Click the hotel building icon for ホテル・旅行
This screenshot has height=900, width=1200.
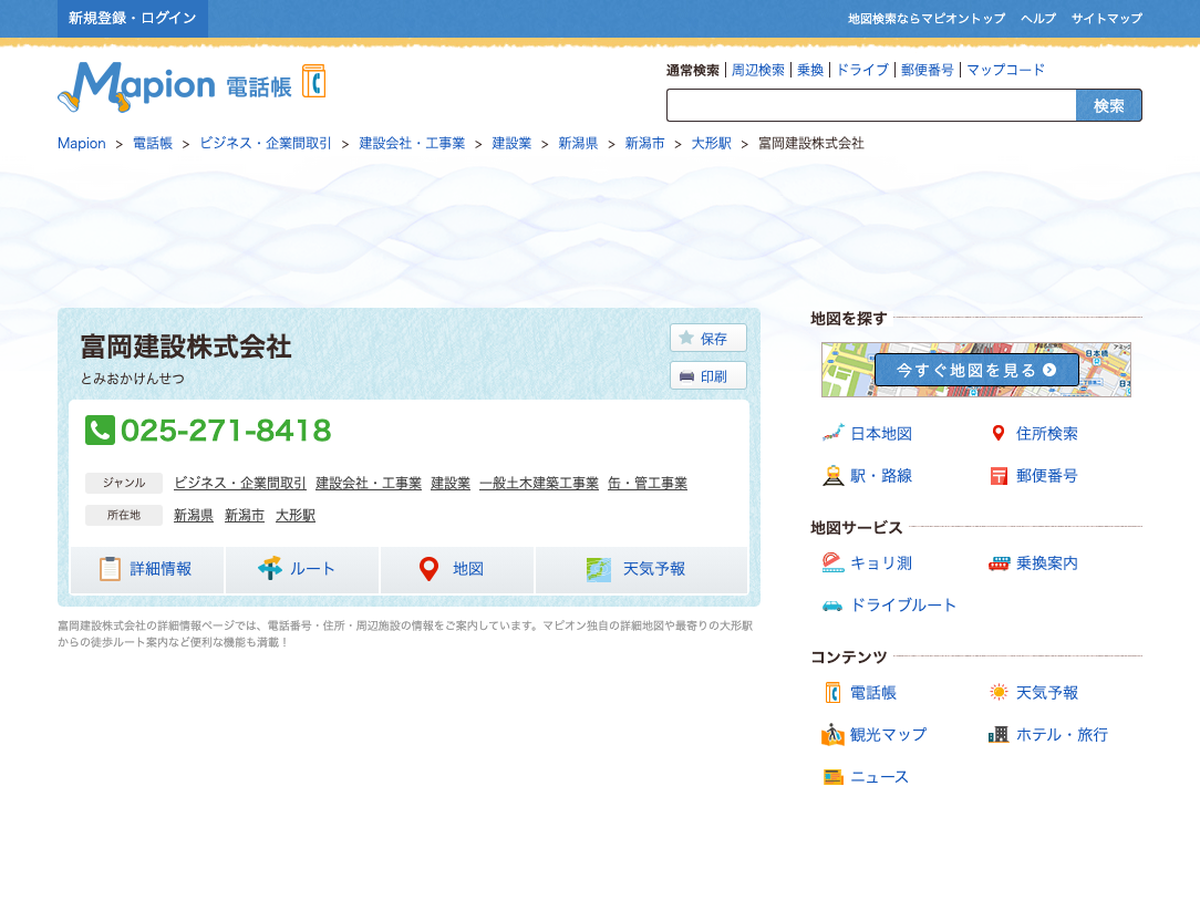(998, 735)
